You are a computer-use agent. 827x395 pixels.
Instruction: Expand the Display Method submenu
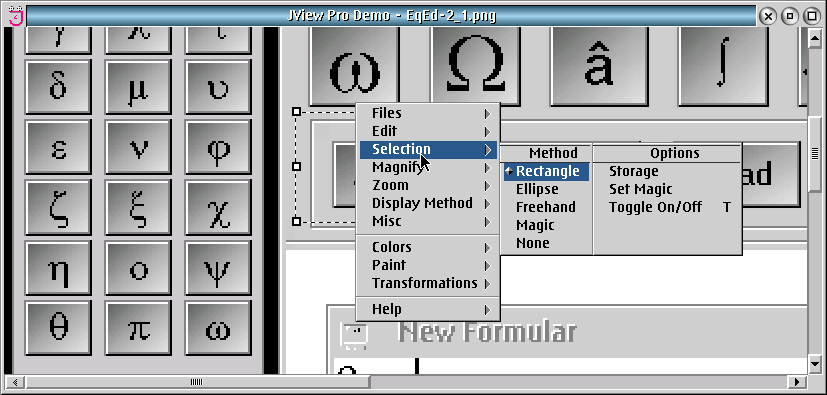(428, 203)
